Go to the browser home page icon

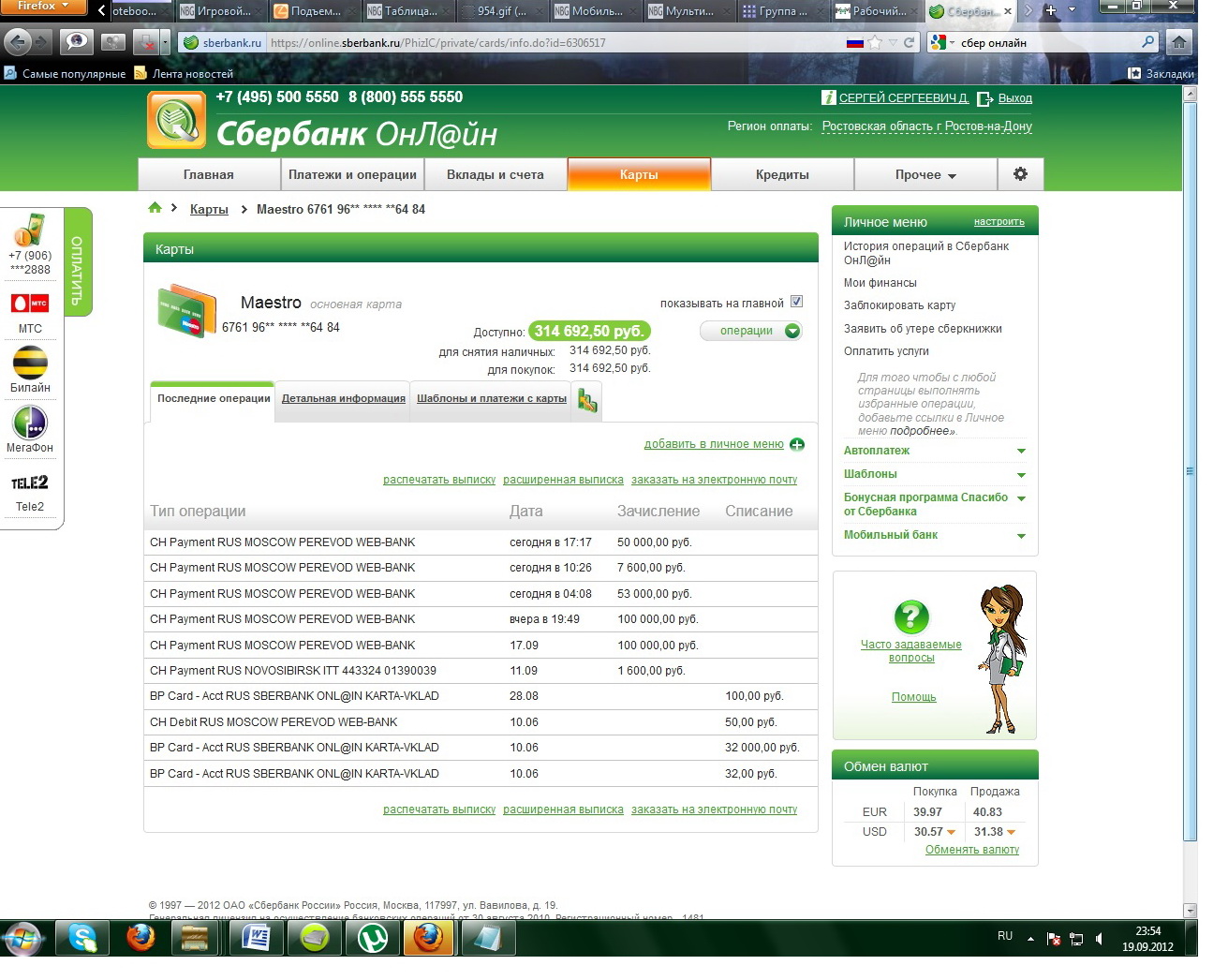pos(1179,42)
